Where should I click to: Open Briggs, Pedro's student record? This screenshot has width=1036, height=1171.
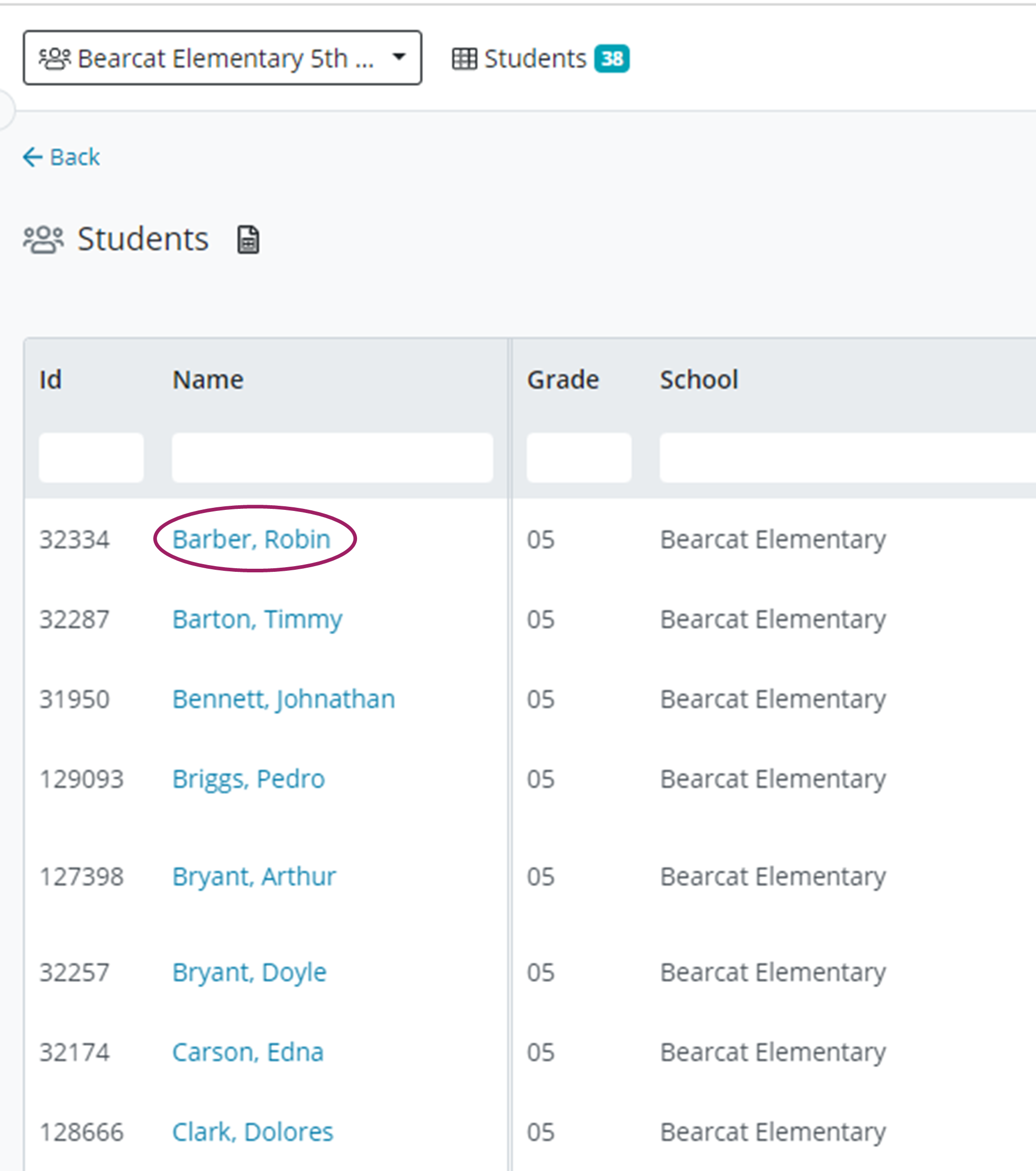pyautogui.click(x=249, y=778)
